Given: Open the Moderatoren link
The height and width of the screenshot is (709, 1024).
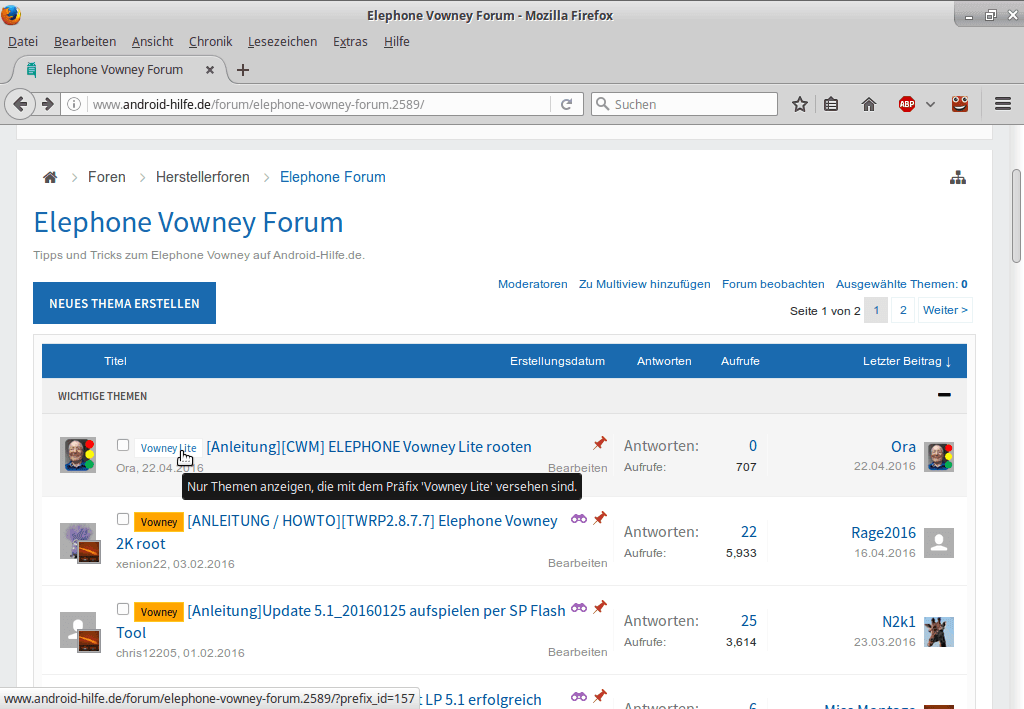Looking at the screenshot, I should (x=532, y=284).
